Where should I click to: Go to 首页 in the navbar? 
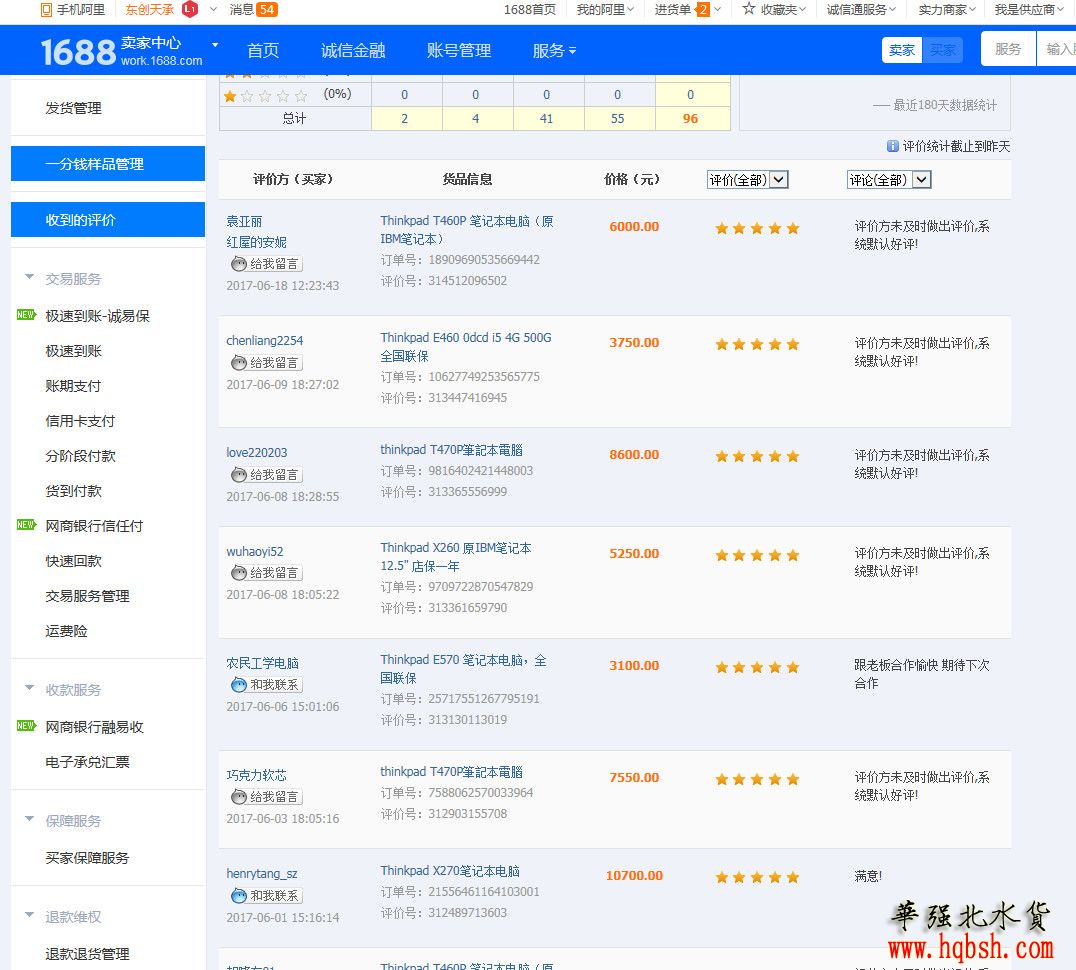263,51
